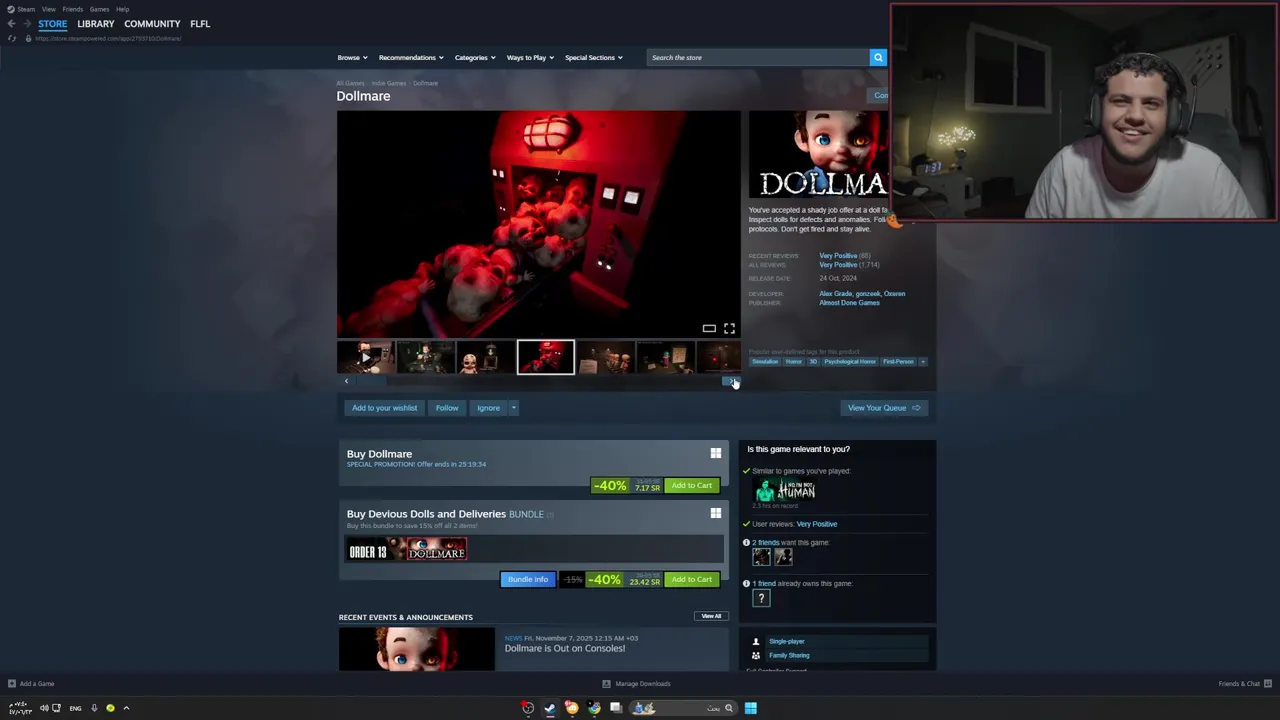1280x720 pixels.
Task: Toggle theater mode on media viewer
Action: (x=709, y=328)
